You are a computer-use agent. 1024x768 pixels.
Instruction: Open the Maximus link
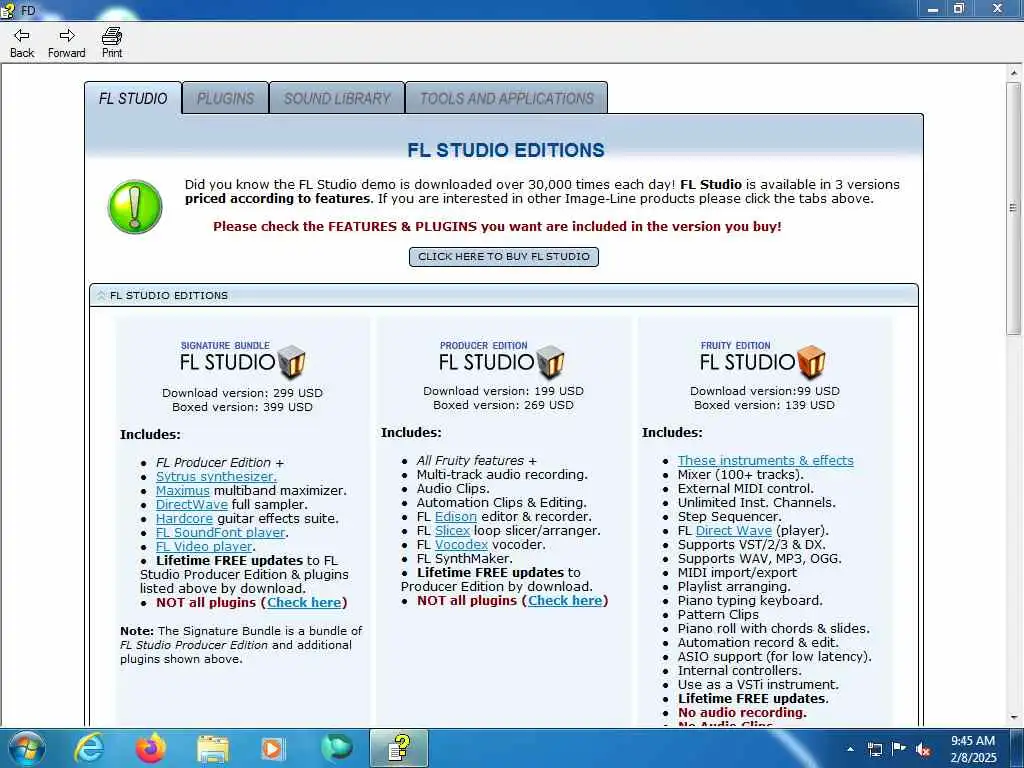tap(183, 490)
